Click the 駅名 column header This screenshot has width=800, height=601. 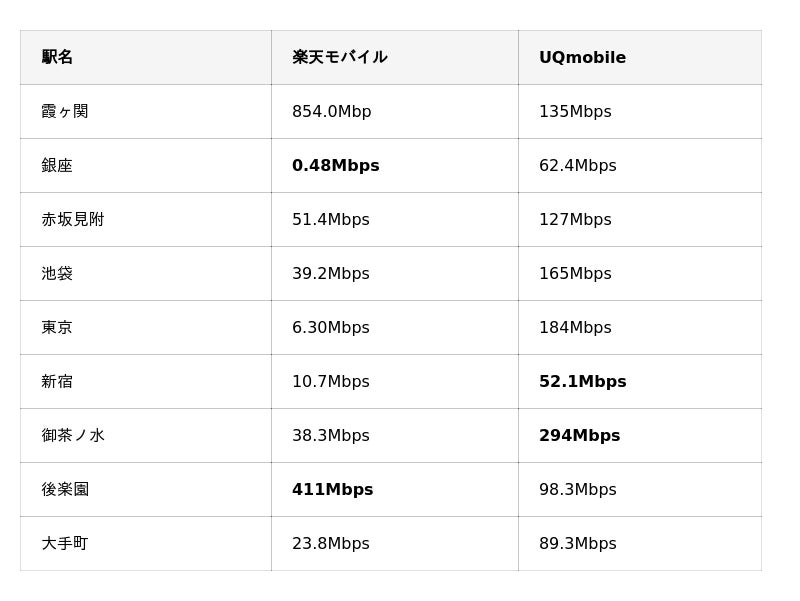[57, 57]
